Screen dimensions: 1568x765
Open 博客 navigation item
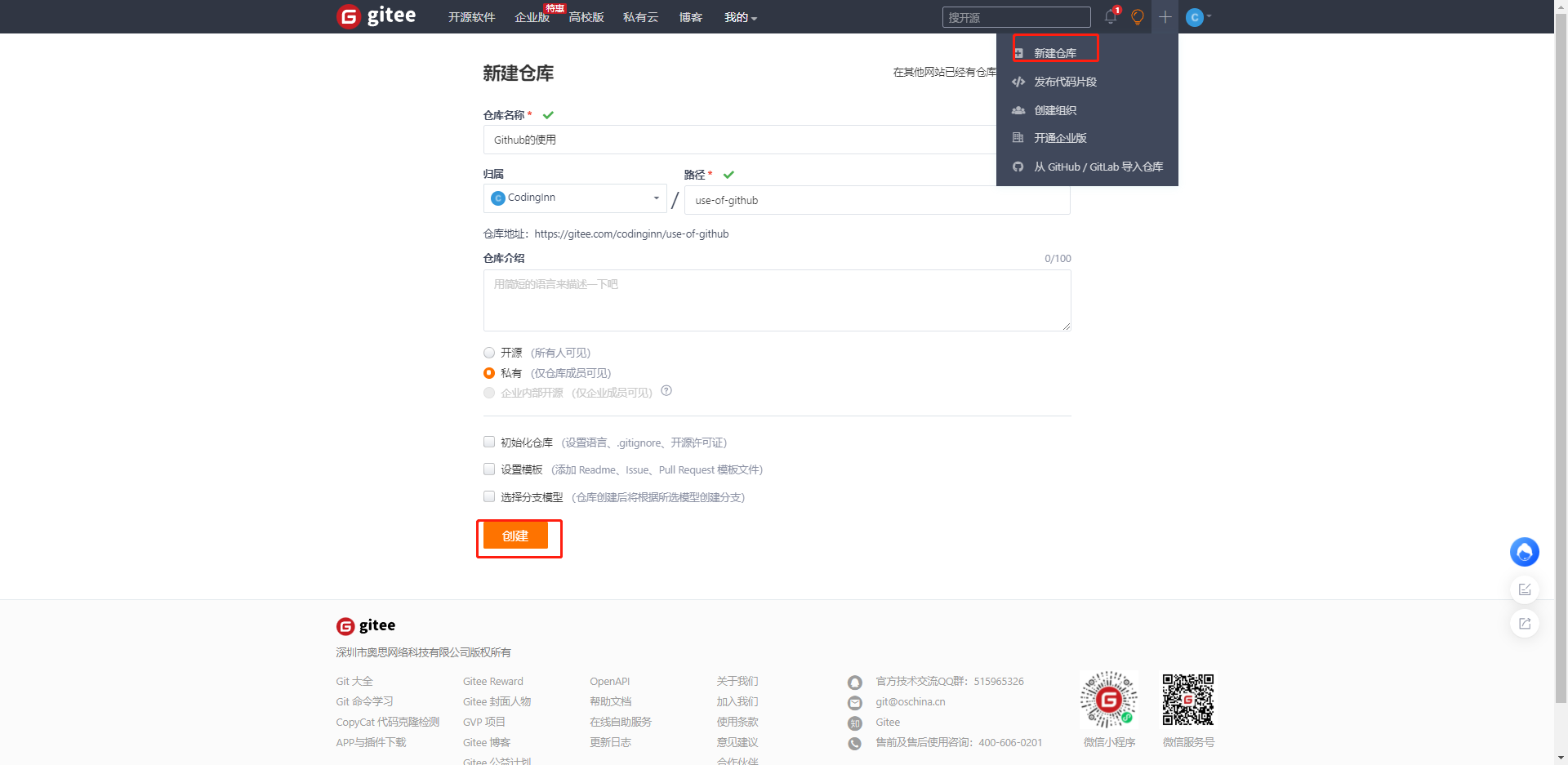(691, 17)
